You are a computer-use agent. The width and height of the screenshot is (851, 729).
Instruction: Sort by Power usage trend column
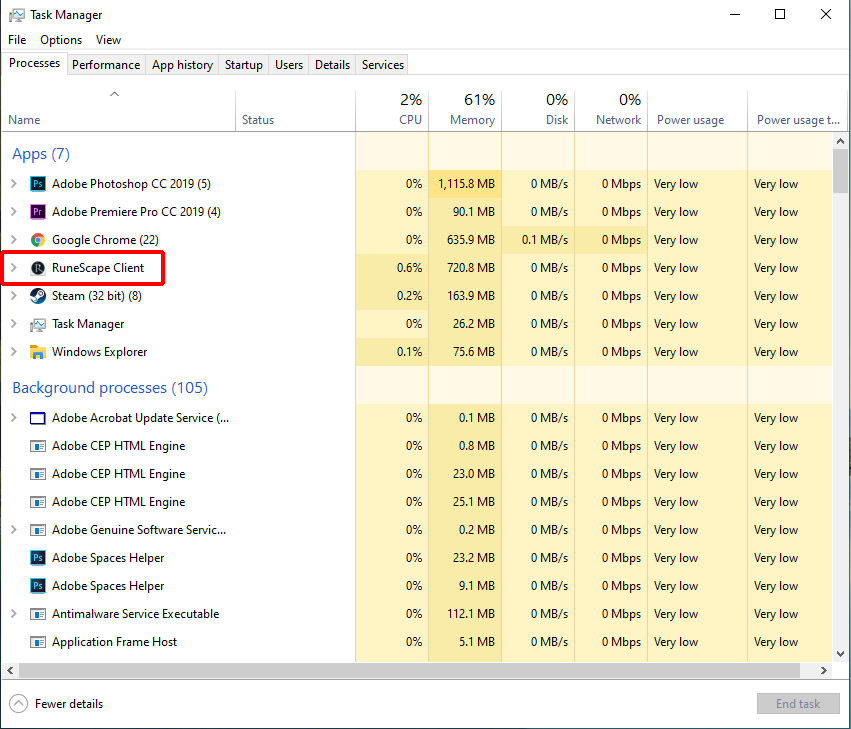tap(798, 111)
